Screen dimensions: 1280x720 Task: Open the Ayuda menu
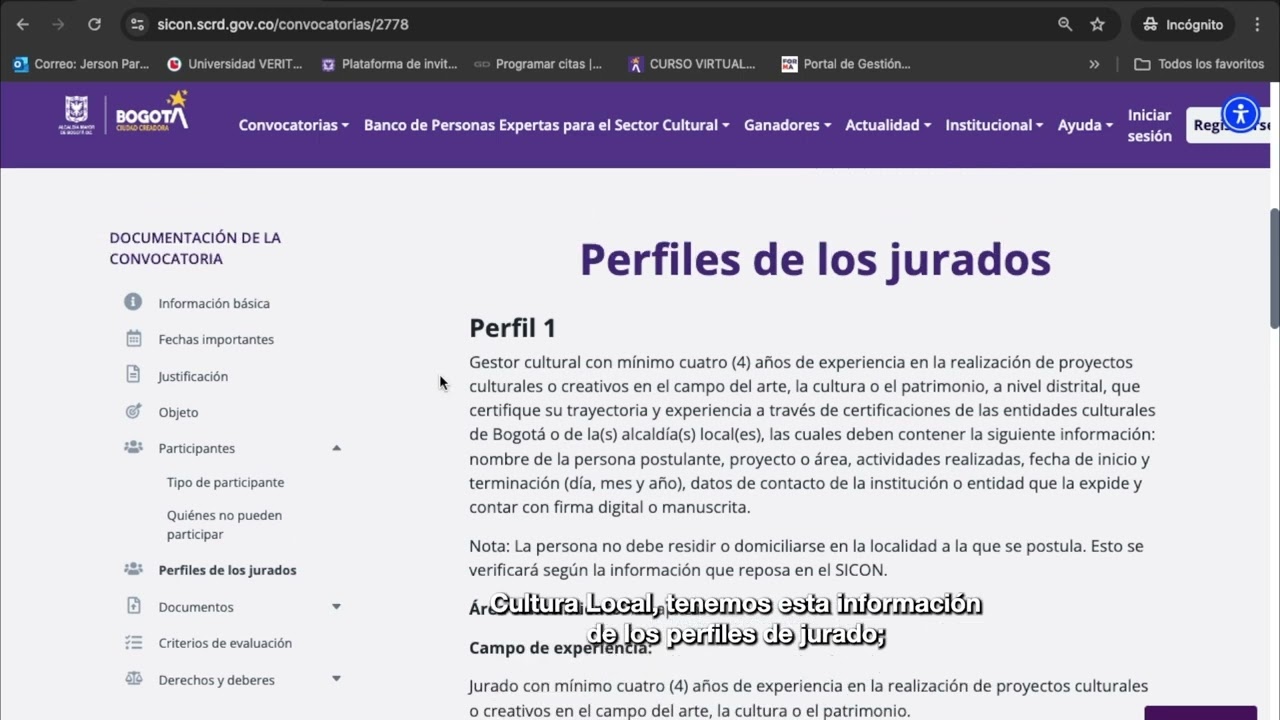pyautogui.click(x=1085, y=125)
